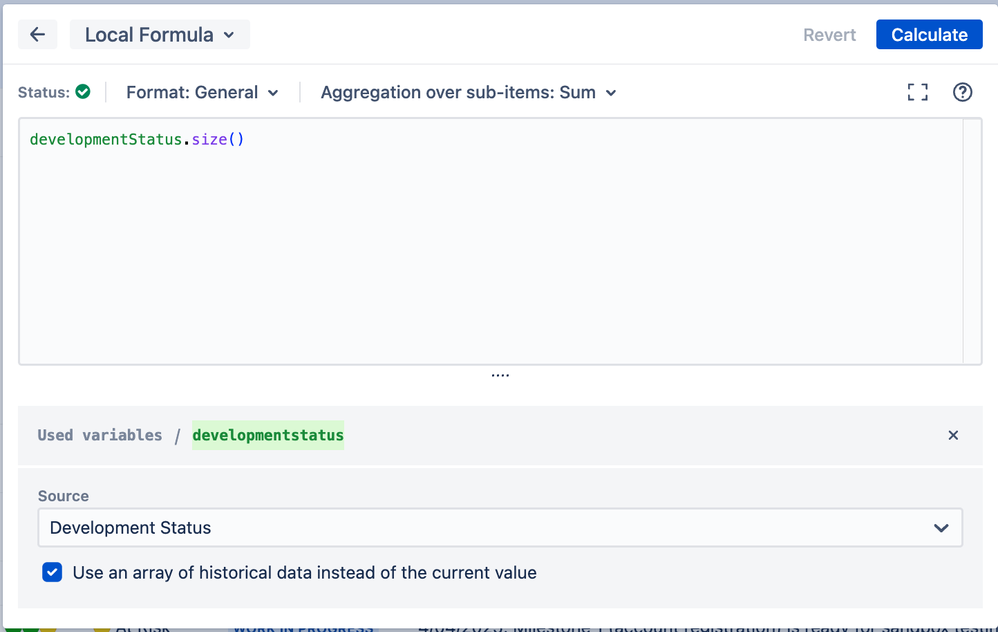Click the Used variables breadcrumb label
The height and width of the screenshot is (632, 998).
tap(100, 435)
